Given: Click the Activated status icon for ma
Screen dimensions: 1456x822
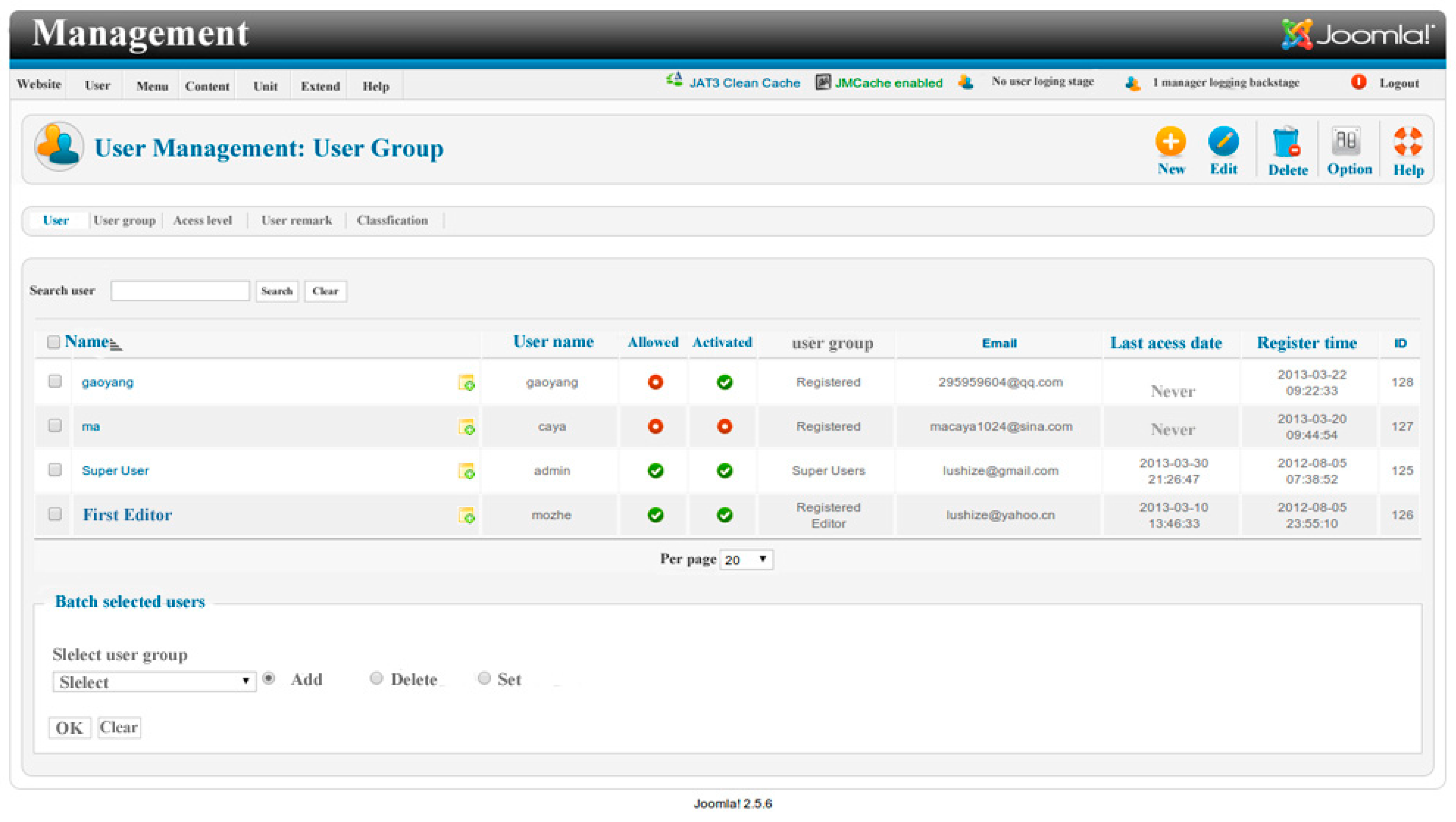Looking at the screenshot, I should 724,427.
